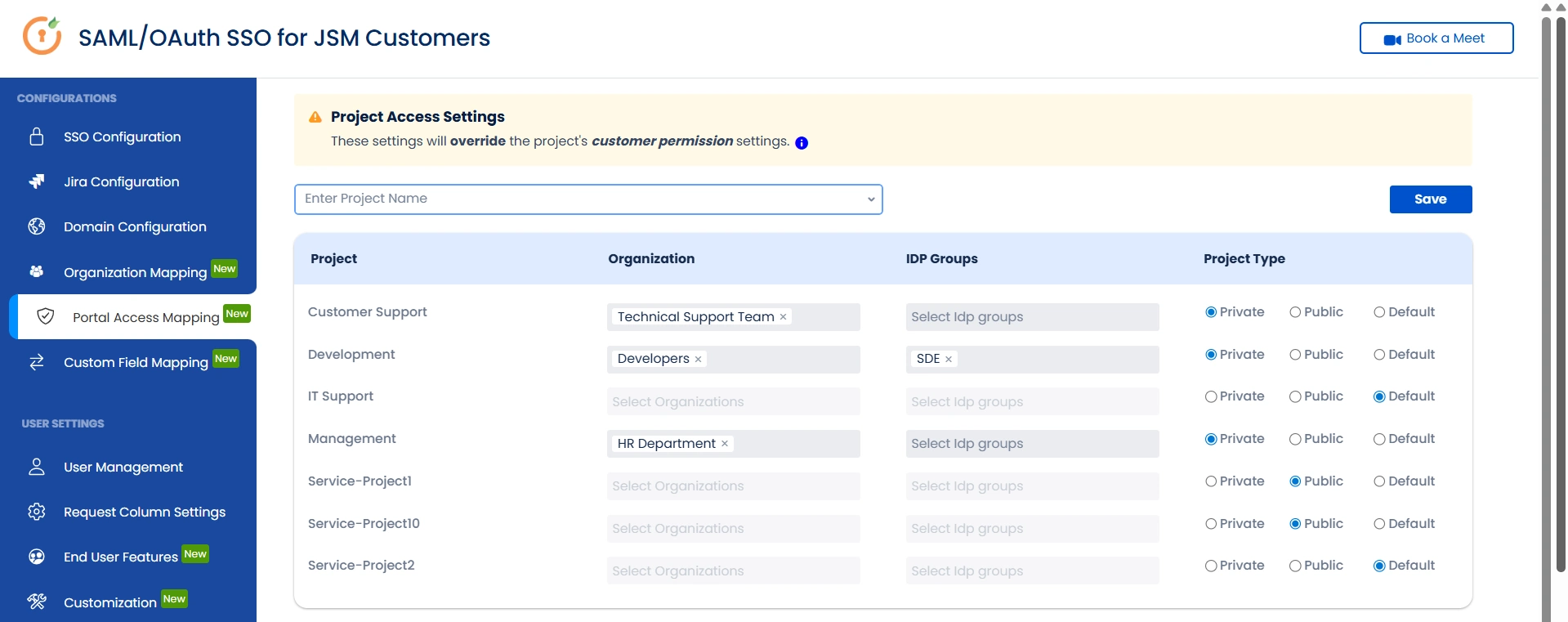This screenshot has height=622, width=1568.
Task: Remove Technical Support Team tag
Action: coord(783,317)
